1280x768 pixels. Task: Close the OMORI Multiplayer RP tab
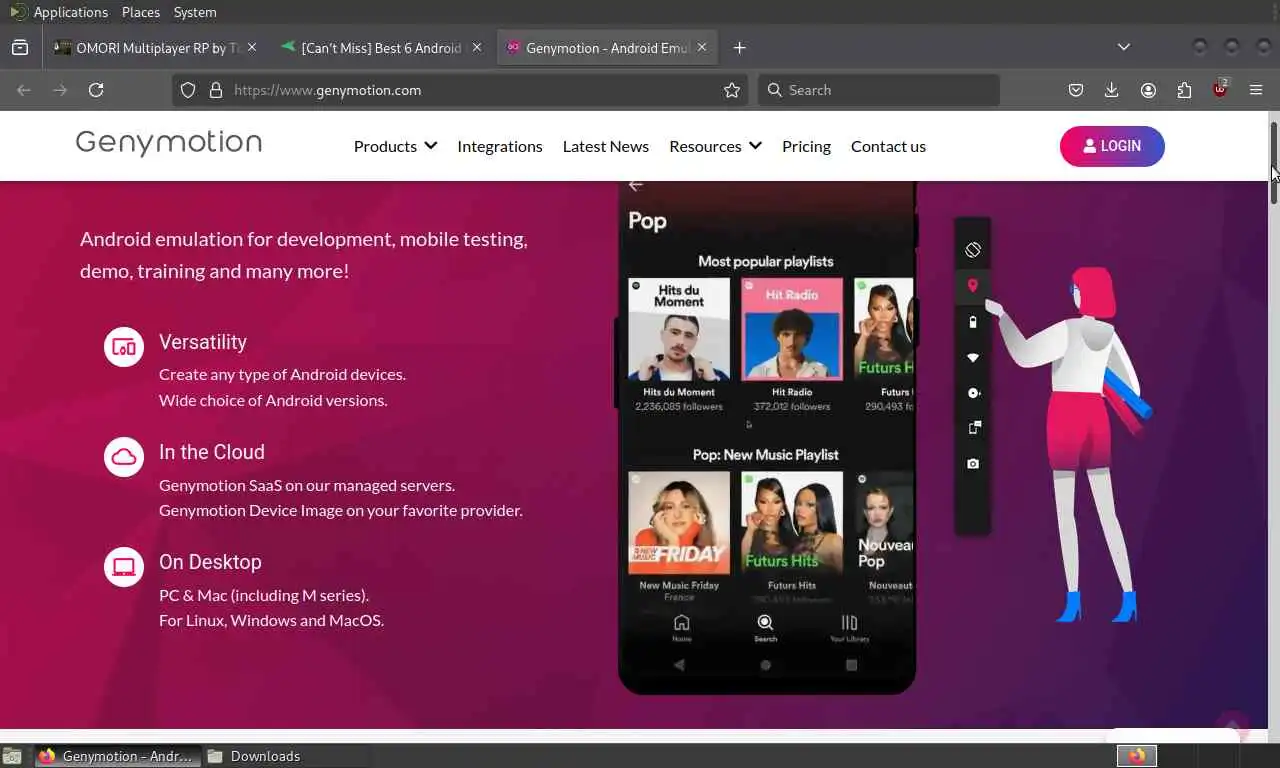pos(252,47)
